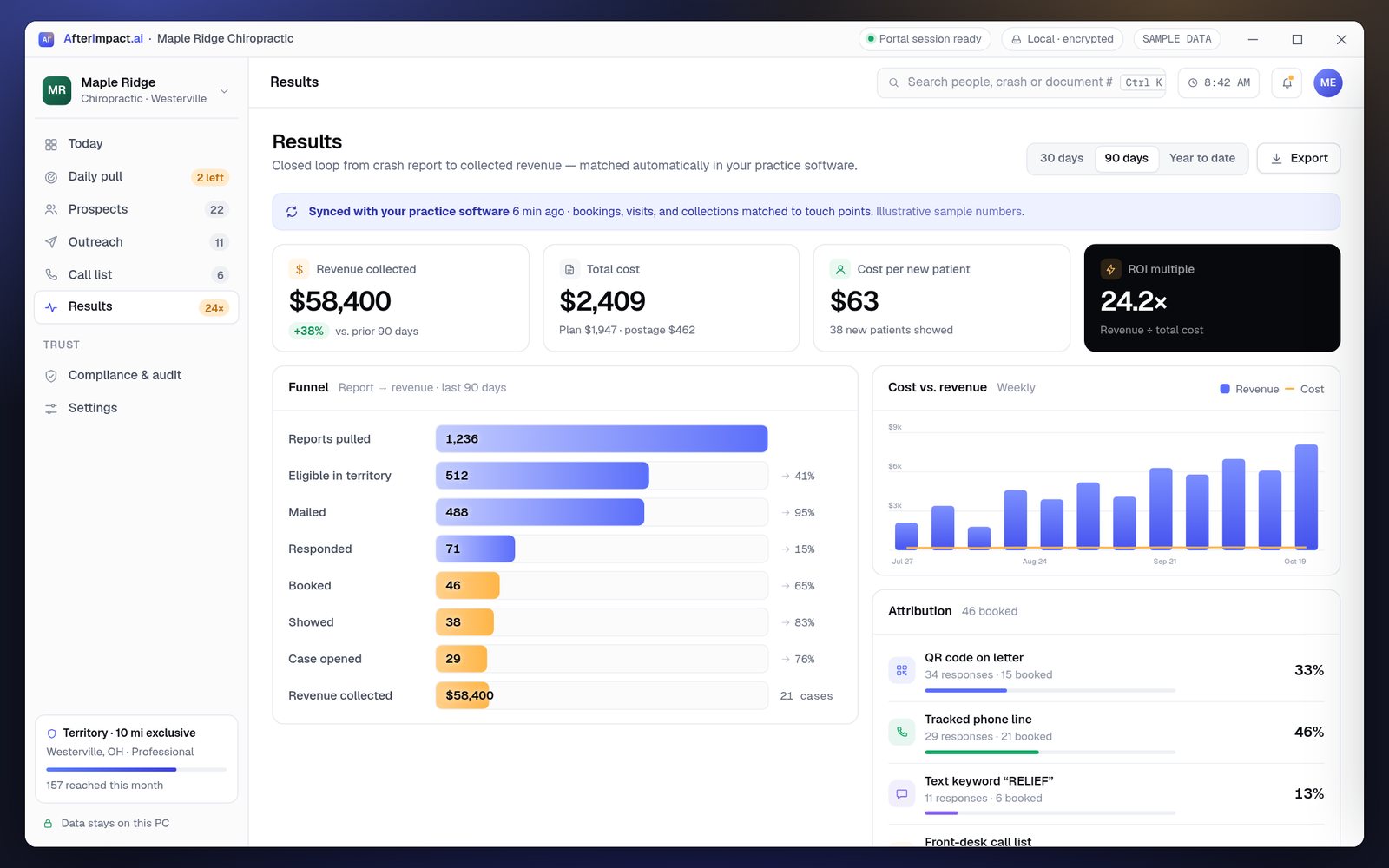1389x868 pixels.
Task: Click the SAMPLE DATA badge
Action: 1176,39
